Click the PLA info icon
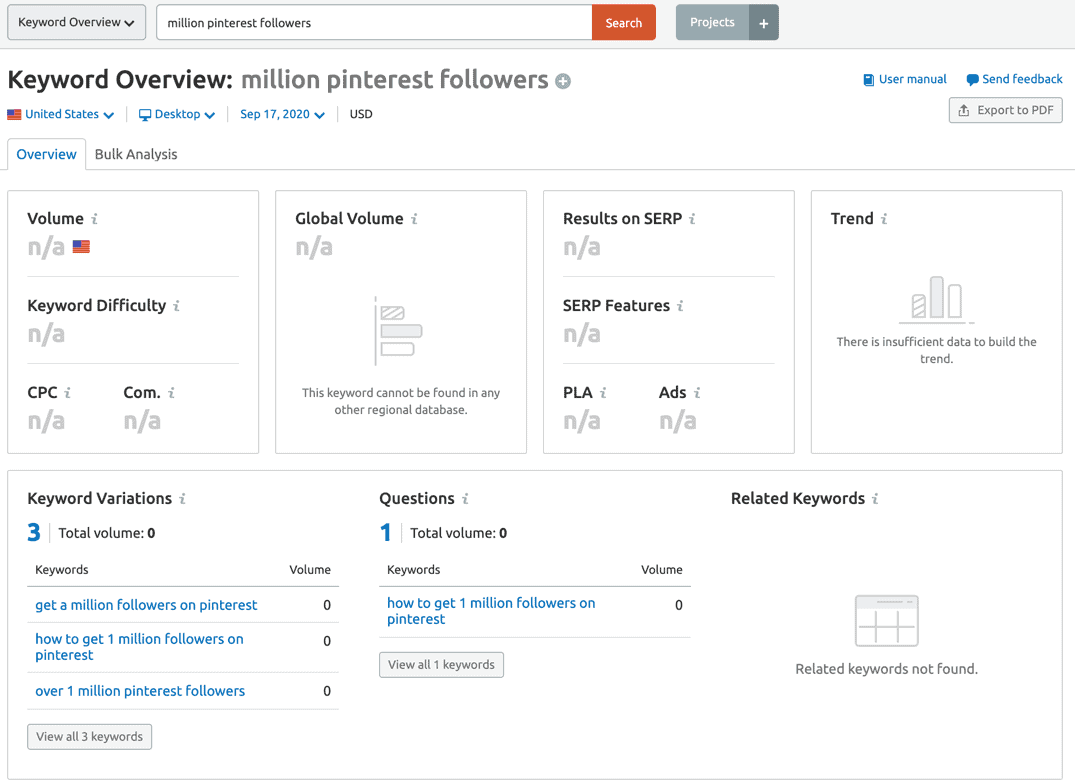 [x=603, y=393]
